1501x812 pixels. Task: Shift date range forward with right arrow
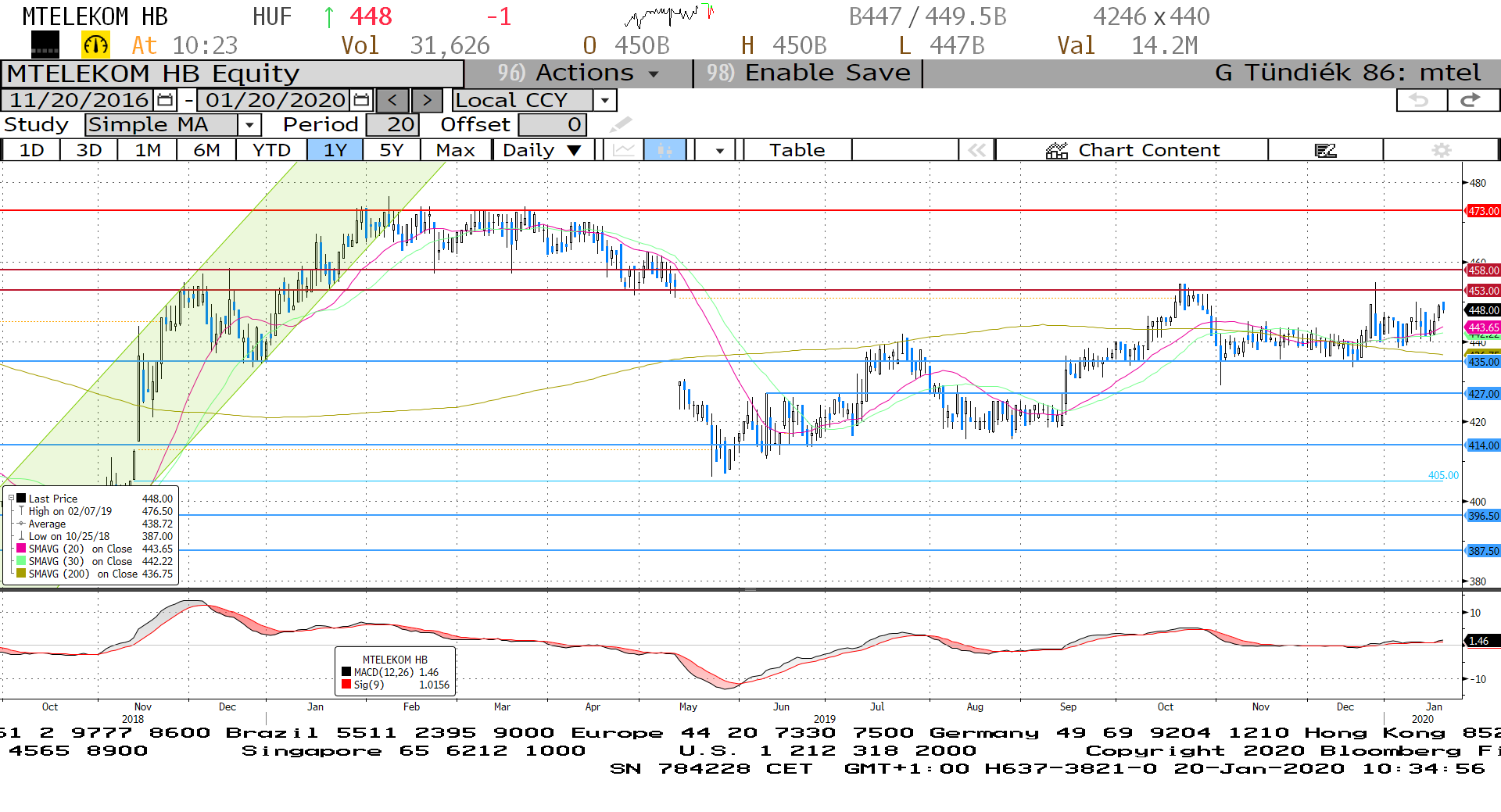[427, 100]
